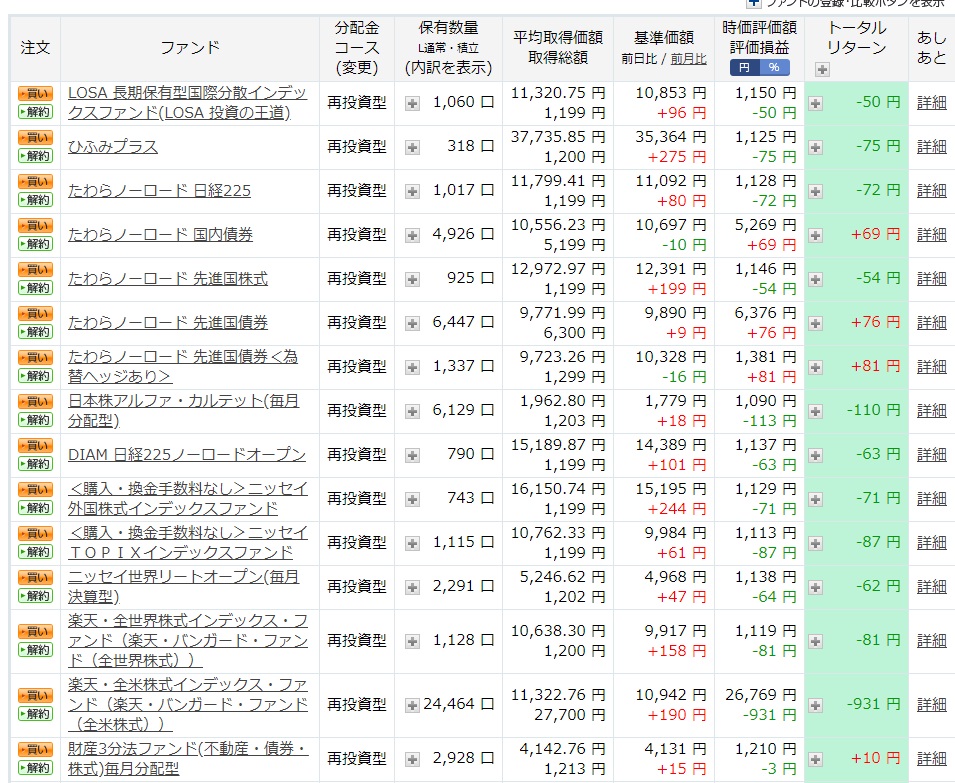Click 解約 button for ひふみプラス
The image size is (955, 783).
pos(35,156)
